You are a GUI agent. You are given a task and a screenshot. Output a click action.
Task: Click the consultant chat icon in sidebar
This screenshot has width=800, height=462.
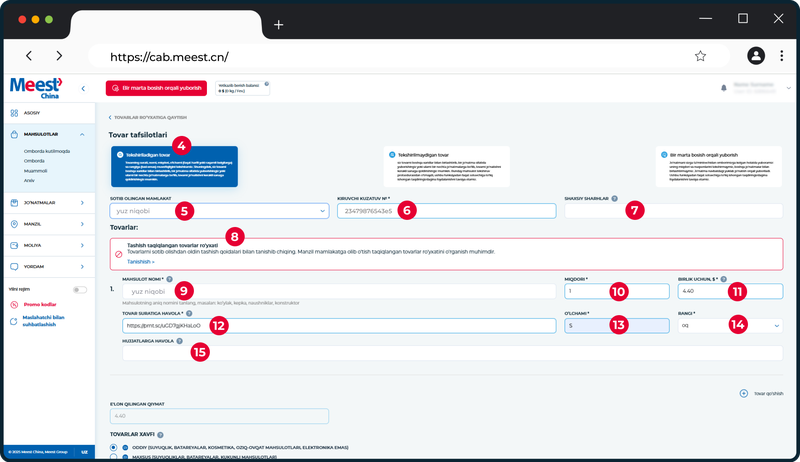tap(14, 321)
